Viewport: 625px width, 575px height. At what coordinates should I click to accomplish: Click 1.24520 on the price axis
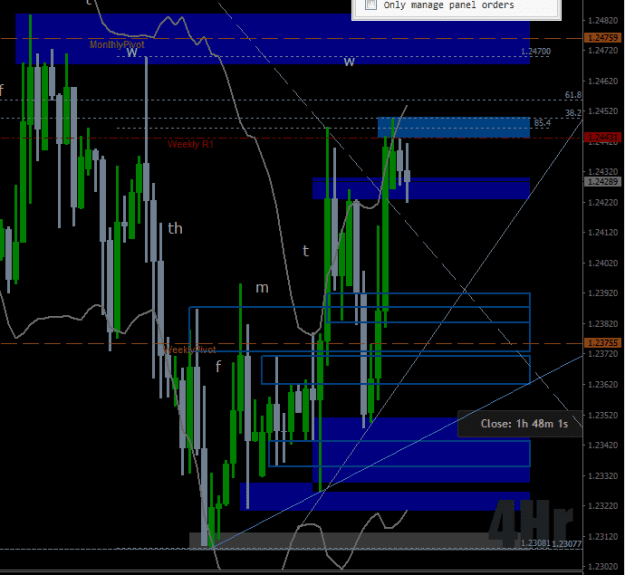(603, 111)
